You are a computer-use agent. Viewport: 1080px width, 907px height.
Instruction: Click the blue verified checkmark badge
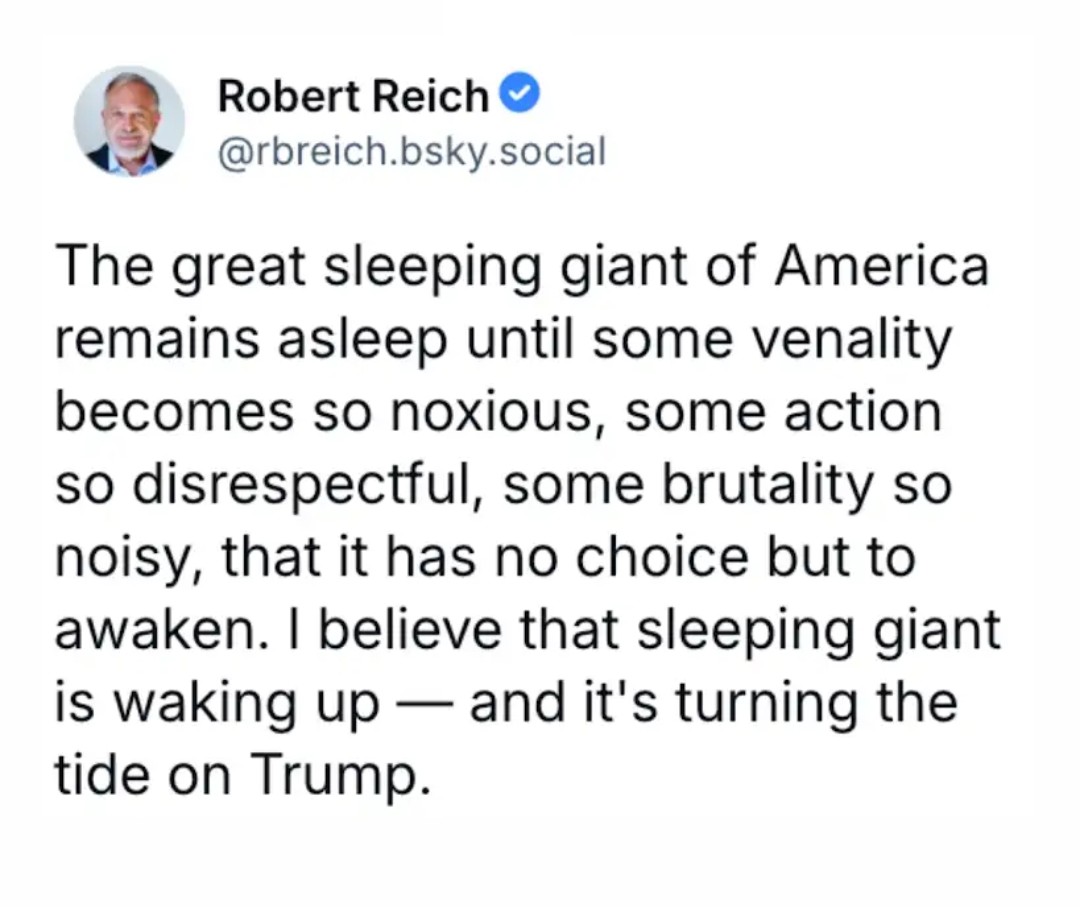(519, 96)
